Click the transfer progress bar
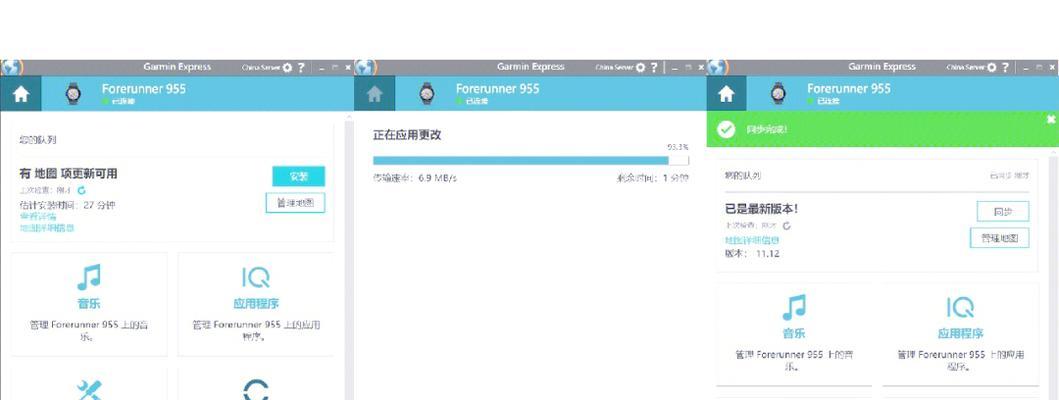 531,161
